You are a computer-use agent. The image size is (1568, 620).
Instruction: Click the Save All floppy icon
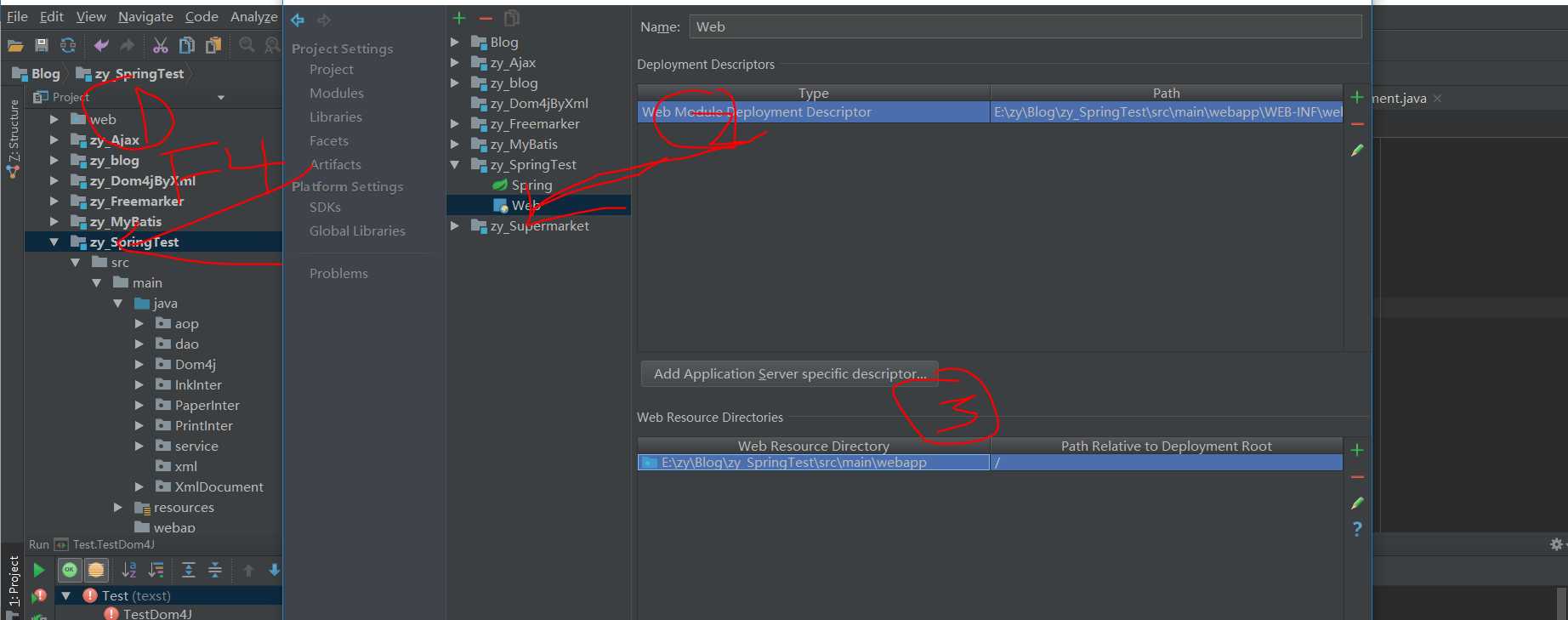(42, 45)
